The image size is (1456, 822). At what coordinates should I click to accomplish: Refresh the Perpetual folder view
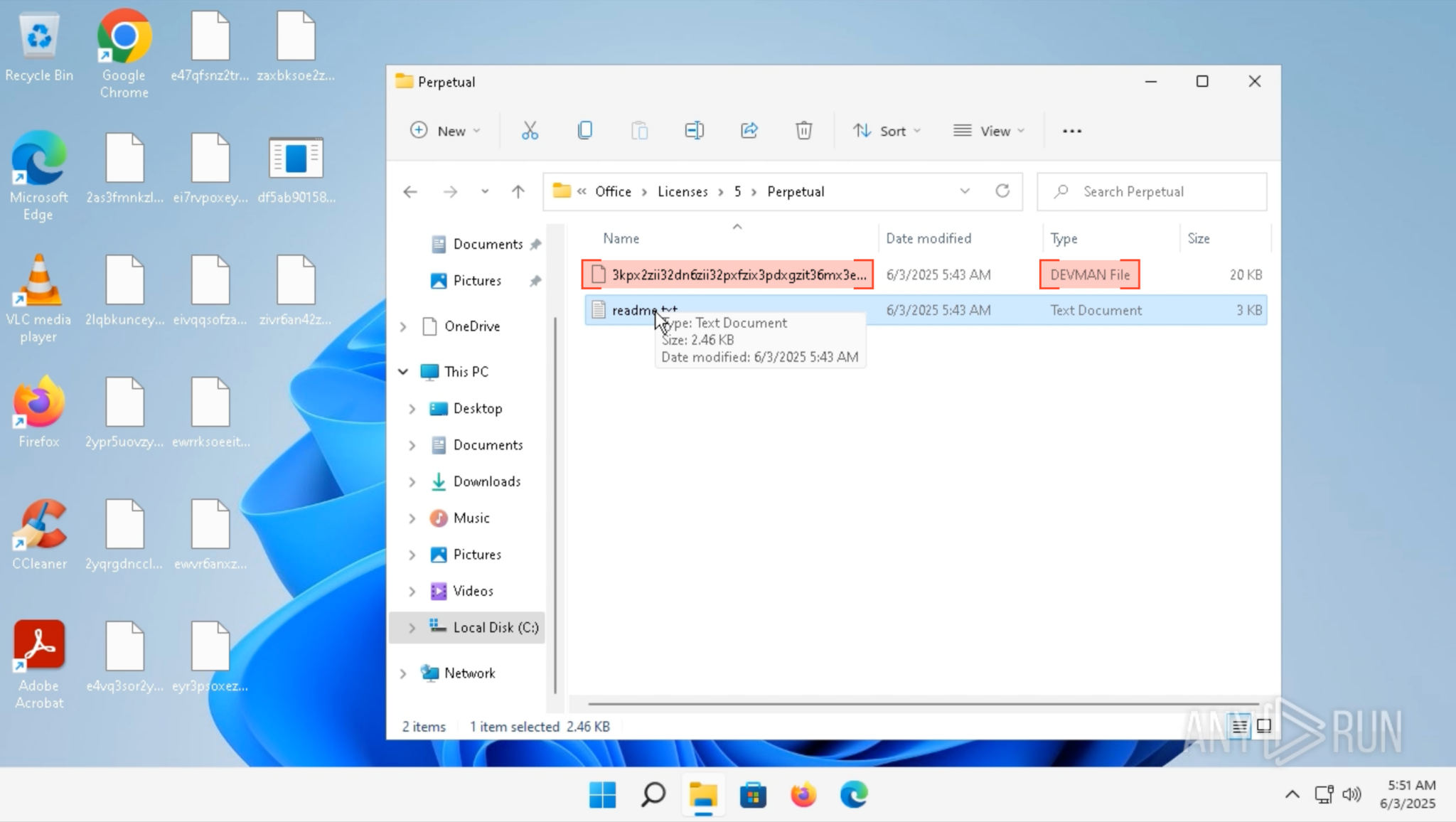pos(1002,191)
